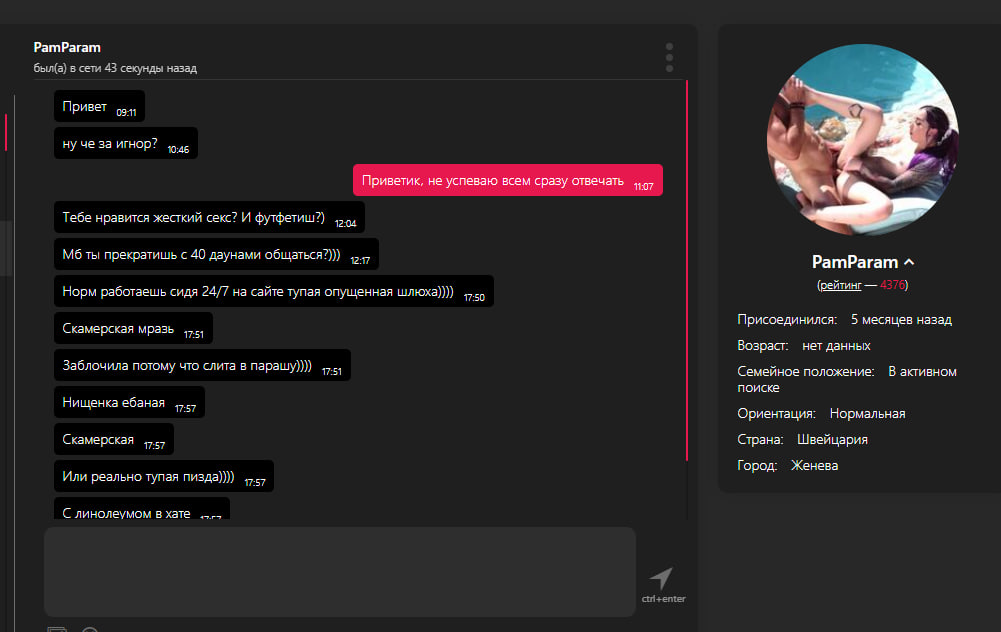Click the PamParam username in profile panel
This screenshot has height=632, width=1001.
[x=854, y=262]
